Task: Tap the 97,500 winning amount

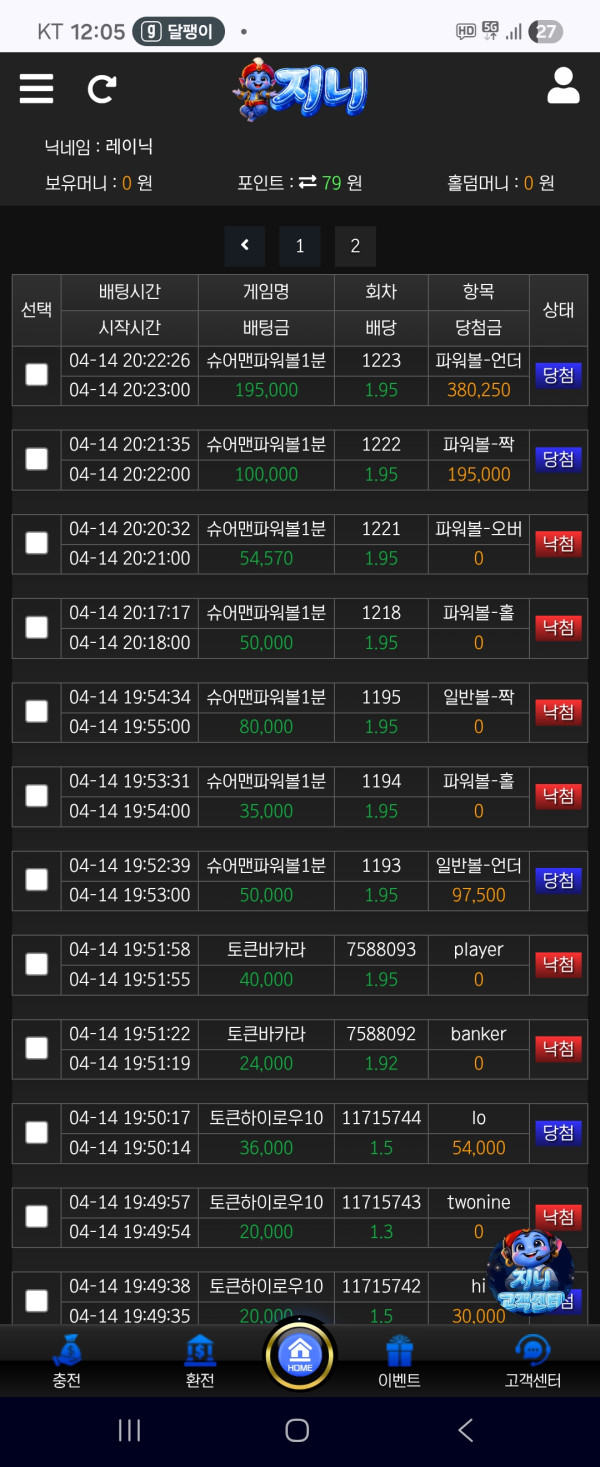Action: (479, 895)
